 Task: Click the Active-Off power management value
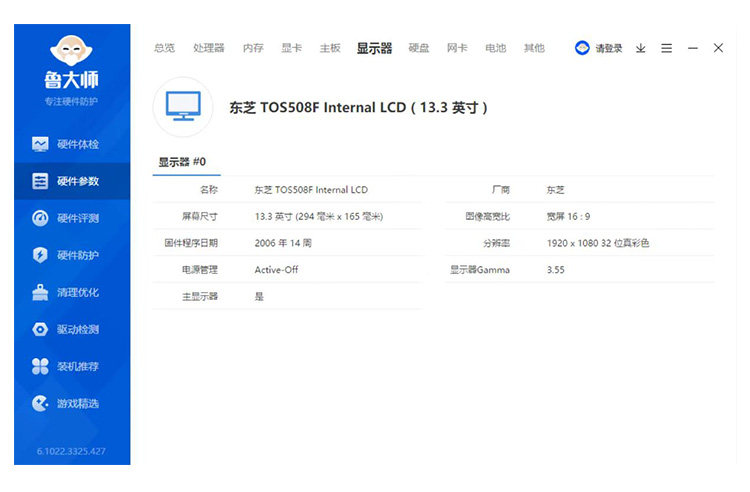[276, 270]
